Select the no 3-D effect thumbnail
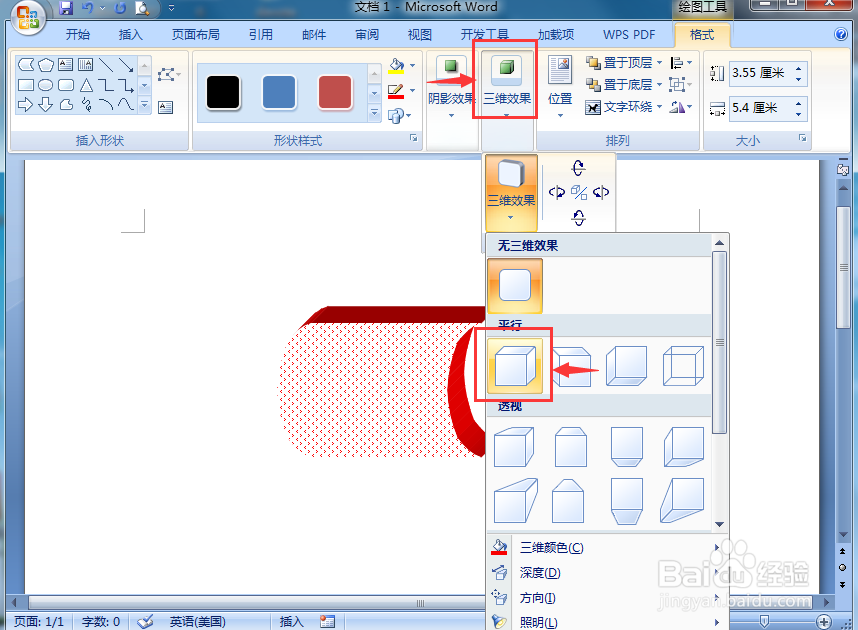Viewport: 858px width, 630px height. (515, 286)
